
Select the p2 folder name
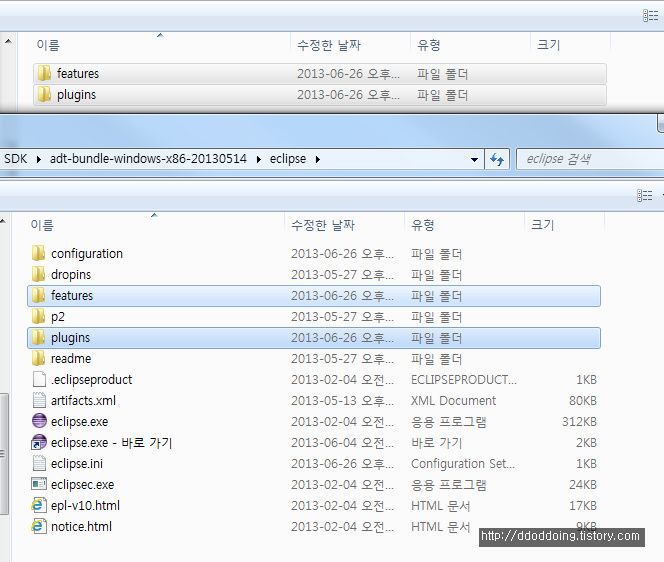coord(58,316)
